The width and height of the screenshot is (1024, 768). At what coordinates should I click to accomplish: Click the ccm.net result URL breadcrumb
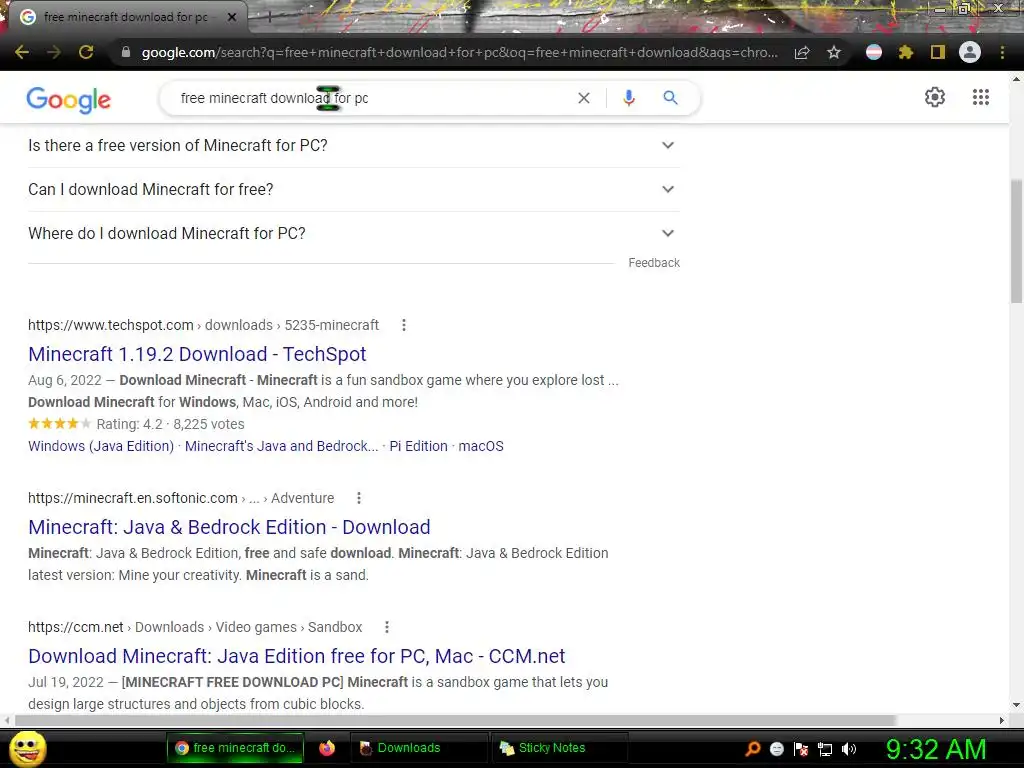195,627
